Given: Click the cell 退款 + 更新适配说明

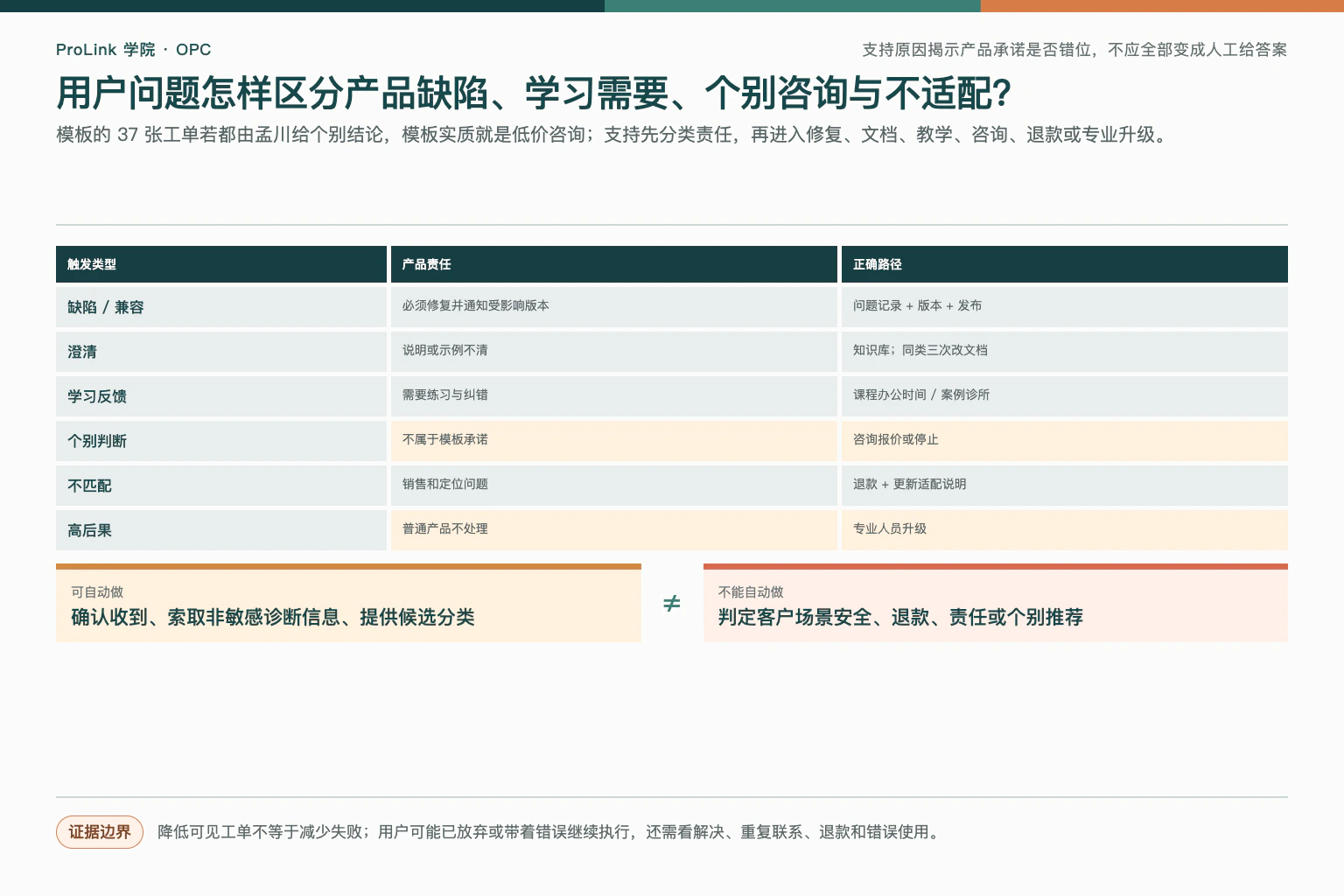Looking at the screenshot, I should click(x=1065, y=486).
